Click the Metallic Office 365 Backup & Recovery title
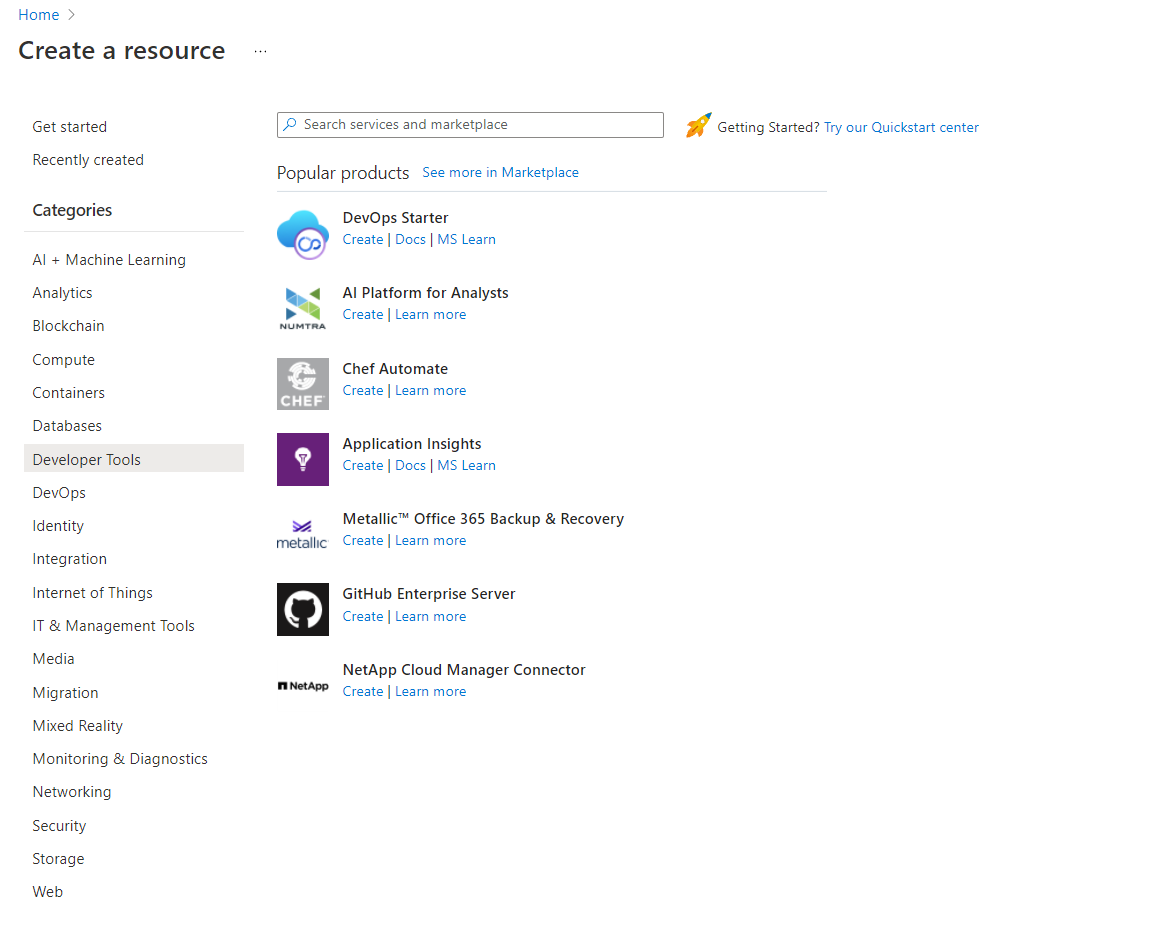The image size is (1158, 926). coord(483,519)
